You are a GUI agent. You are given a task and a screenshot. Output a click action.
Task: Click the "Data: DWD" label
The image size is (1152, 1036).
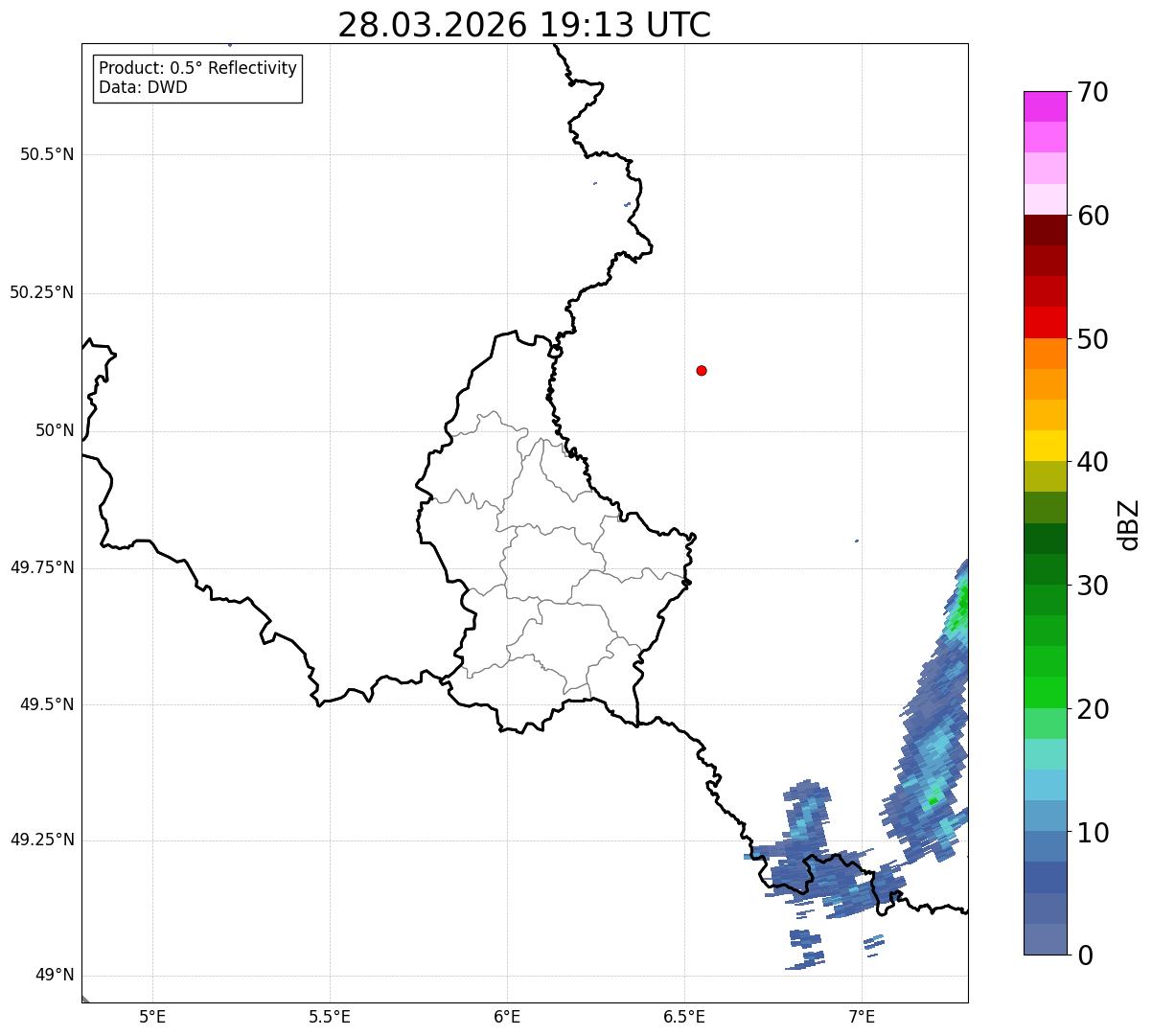[x=143, y=87]
